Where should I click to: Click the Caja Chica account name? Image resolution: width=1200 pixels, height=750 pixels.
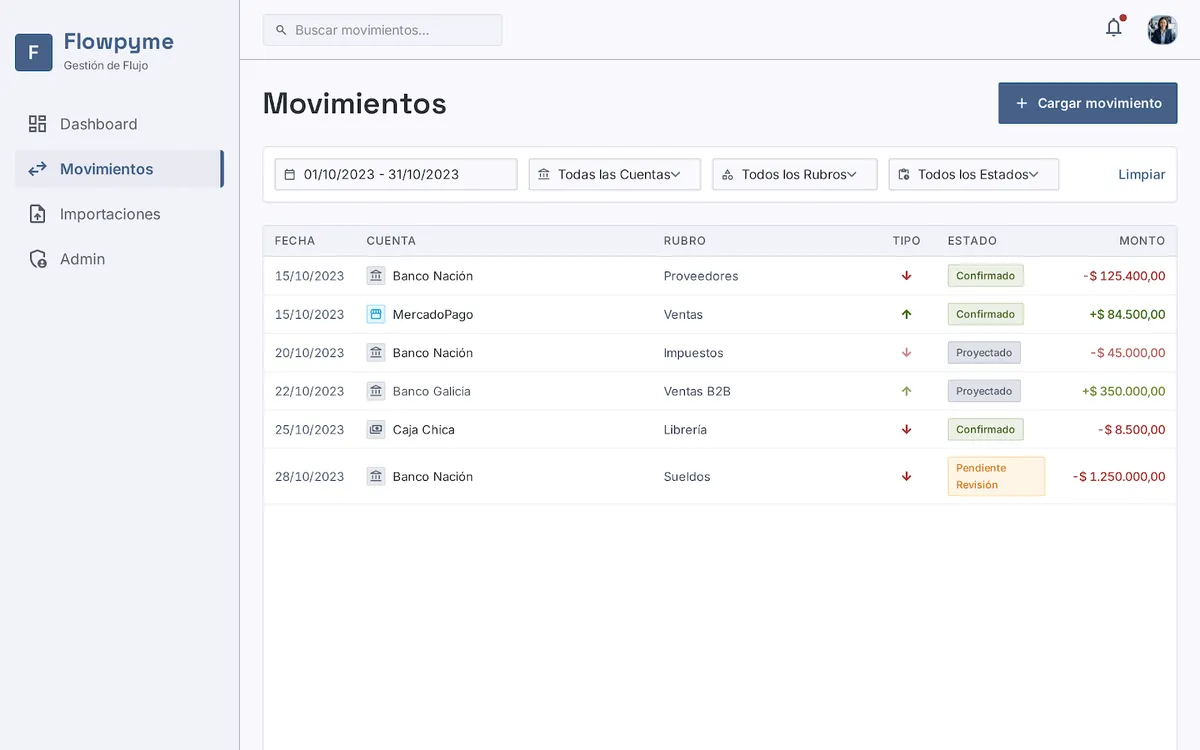click(x=424, y=429)
